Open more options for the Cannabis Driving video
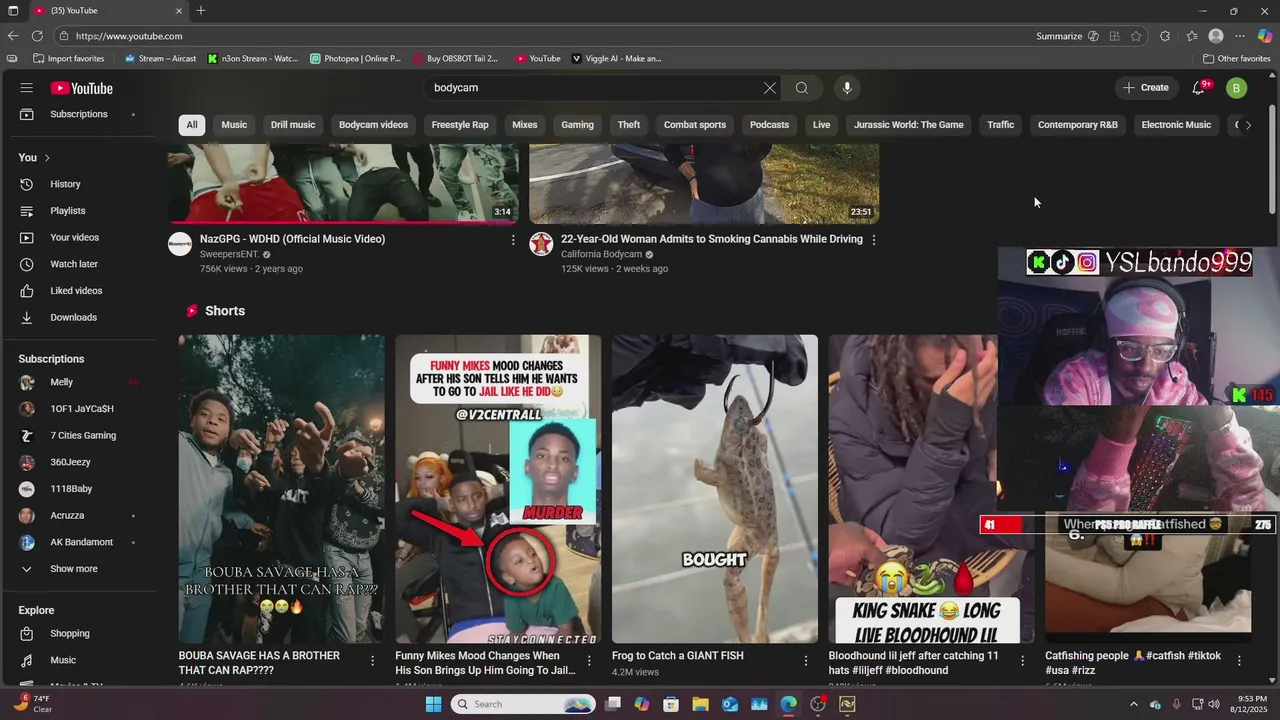1280x720 pixels. coord(874,240)
